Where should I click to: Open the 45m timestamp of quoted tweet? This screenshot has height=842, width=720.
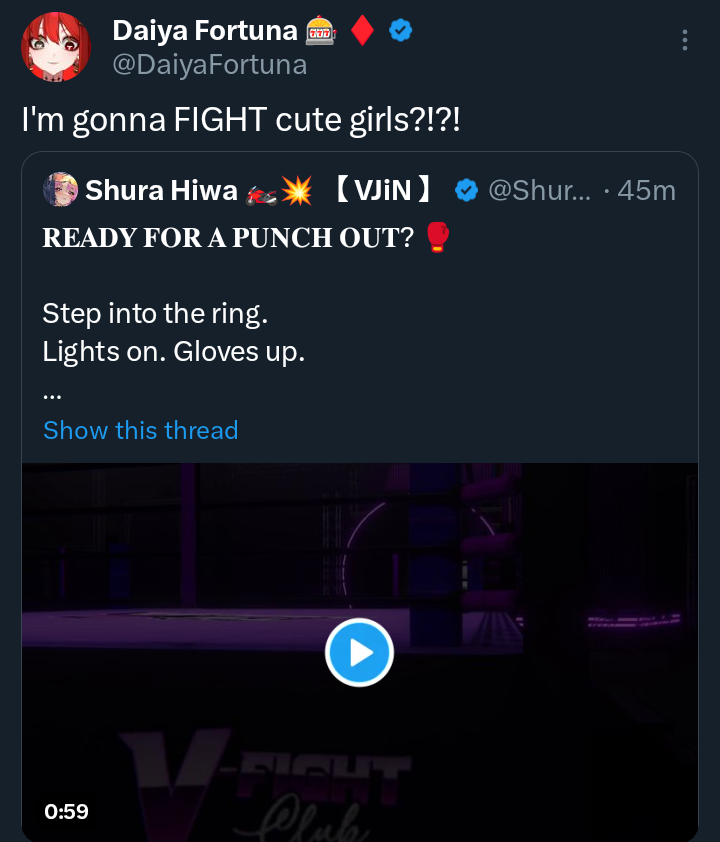point(647,189)
